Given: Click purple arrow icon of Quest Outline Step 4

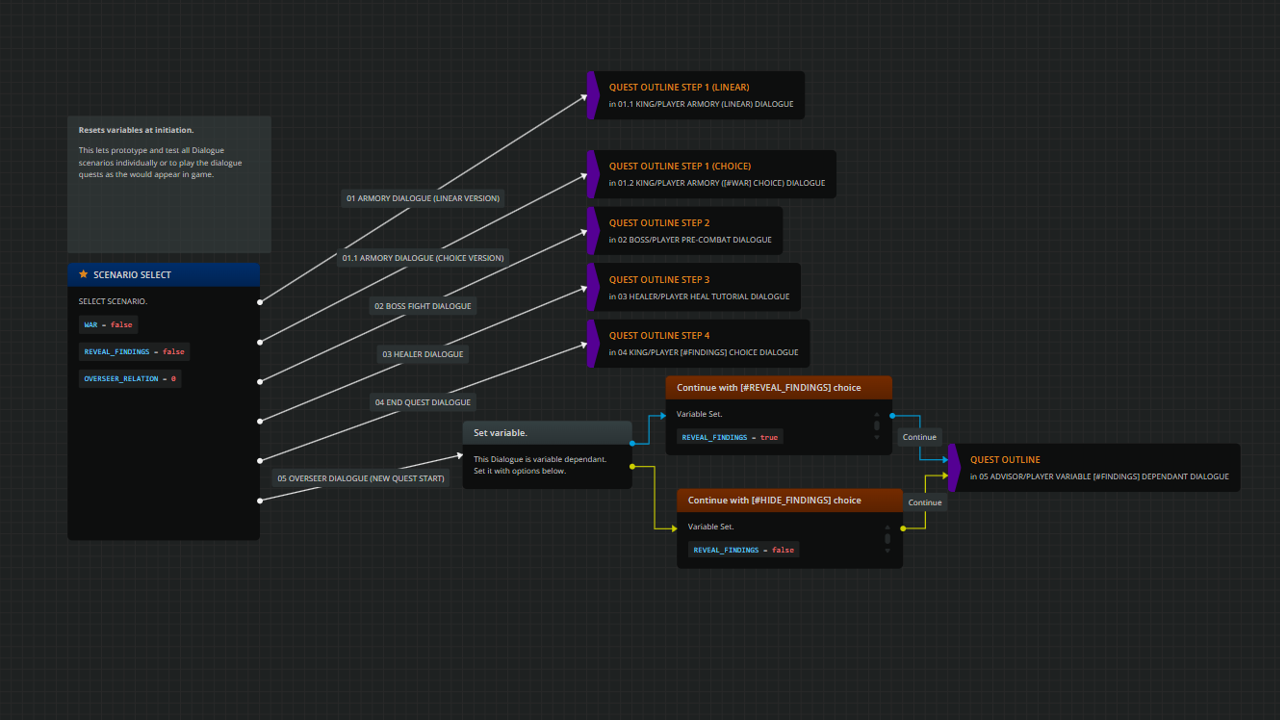Looking at the screenshot, I should click(x=593, y=343).
